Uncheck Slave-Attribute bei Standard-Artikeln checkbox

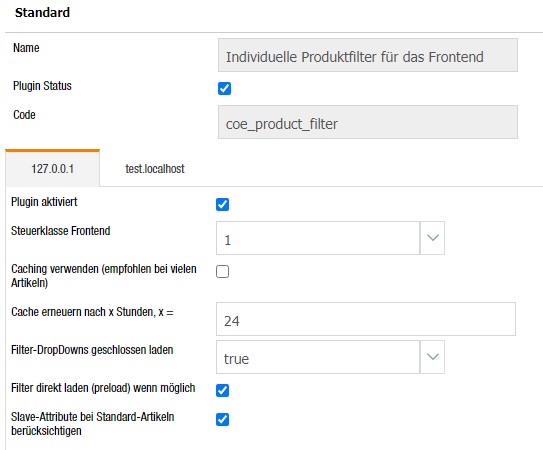click(222, 420)
